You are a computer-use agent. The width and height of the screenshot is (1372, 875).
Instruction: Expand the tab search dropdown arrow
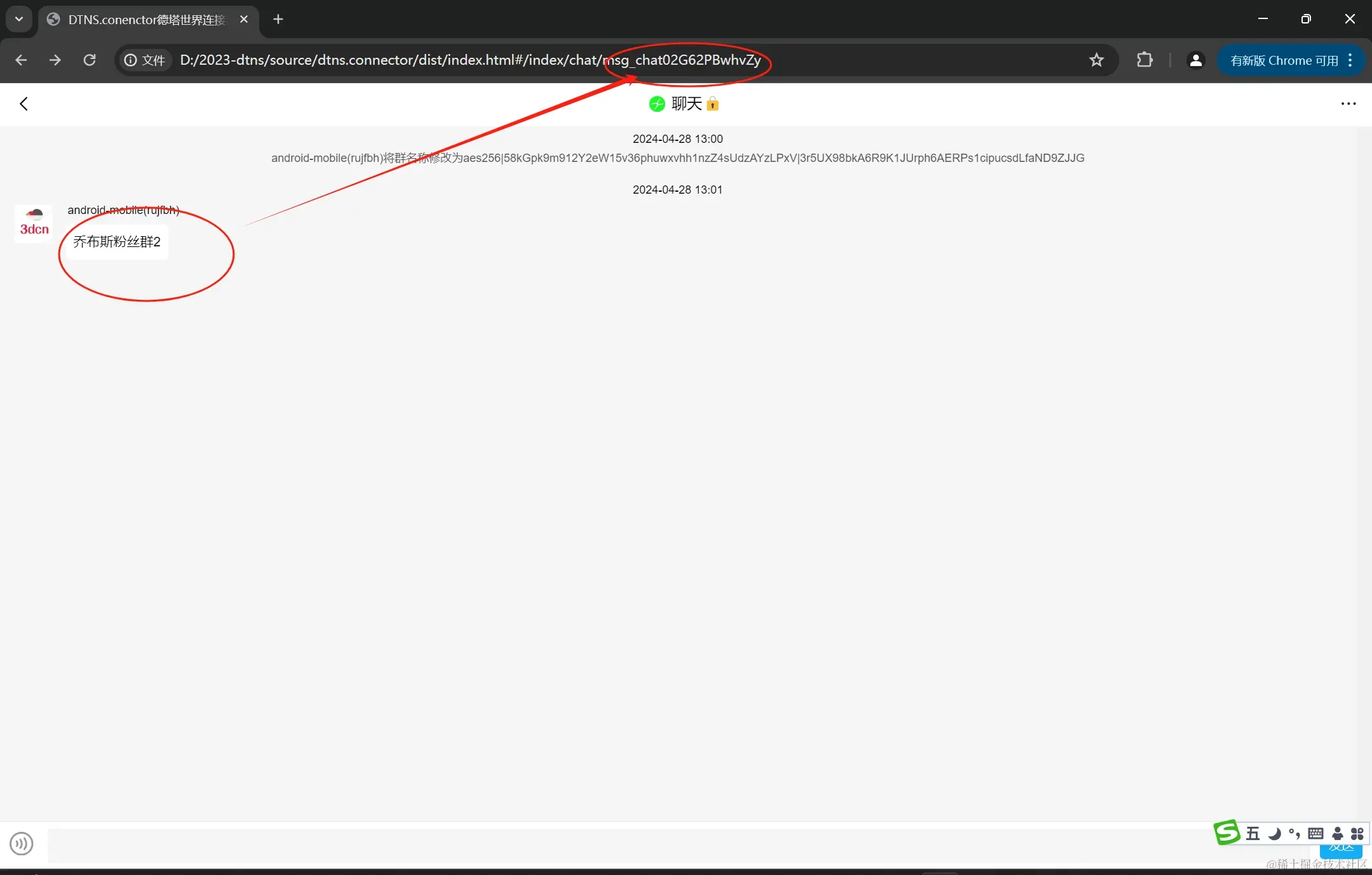19,19
